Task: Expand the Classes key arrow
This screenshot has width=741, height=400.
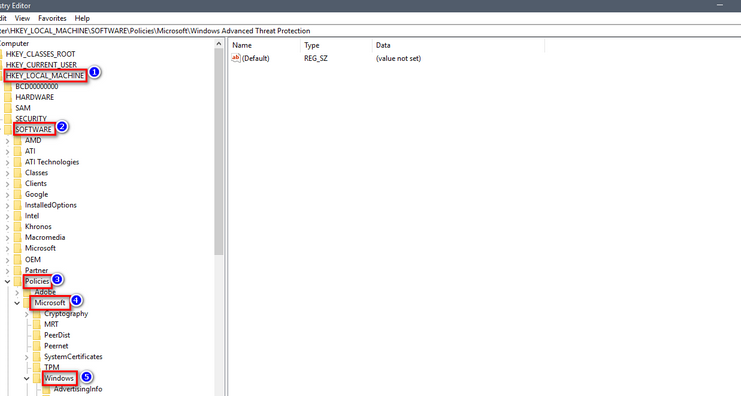Action: 7,174
